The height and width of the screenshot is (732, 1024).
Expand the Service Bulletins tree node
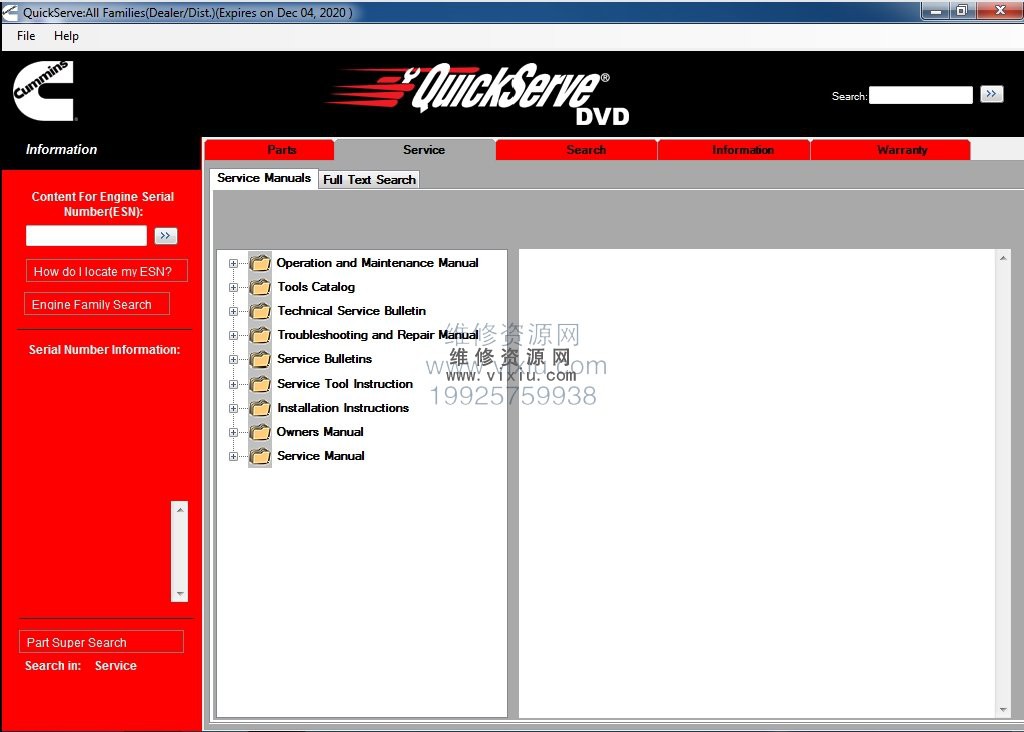pos(233,360)
